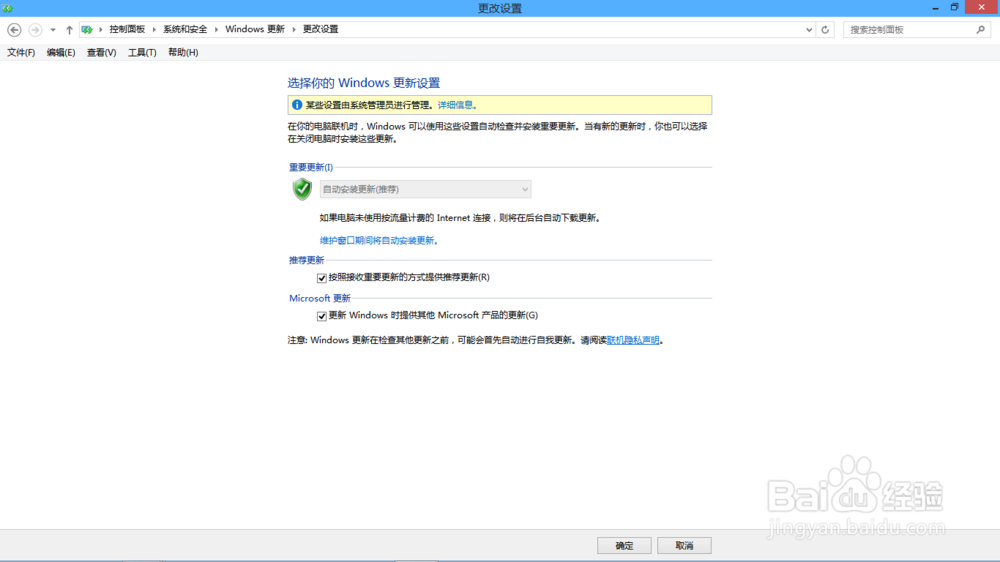Open Windows 更新 breadcrumb

coord(254,29)
